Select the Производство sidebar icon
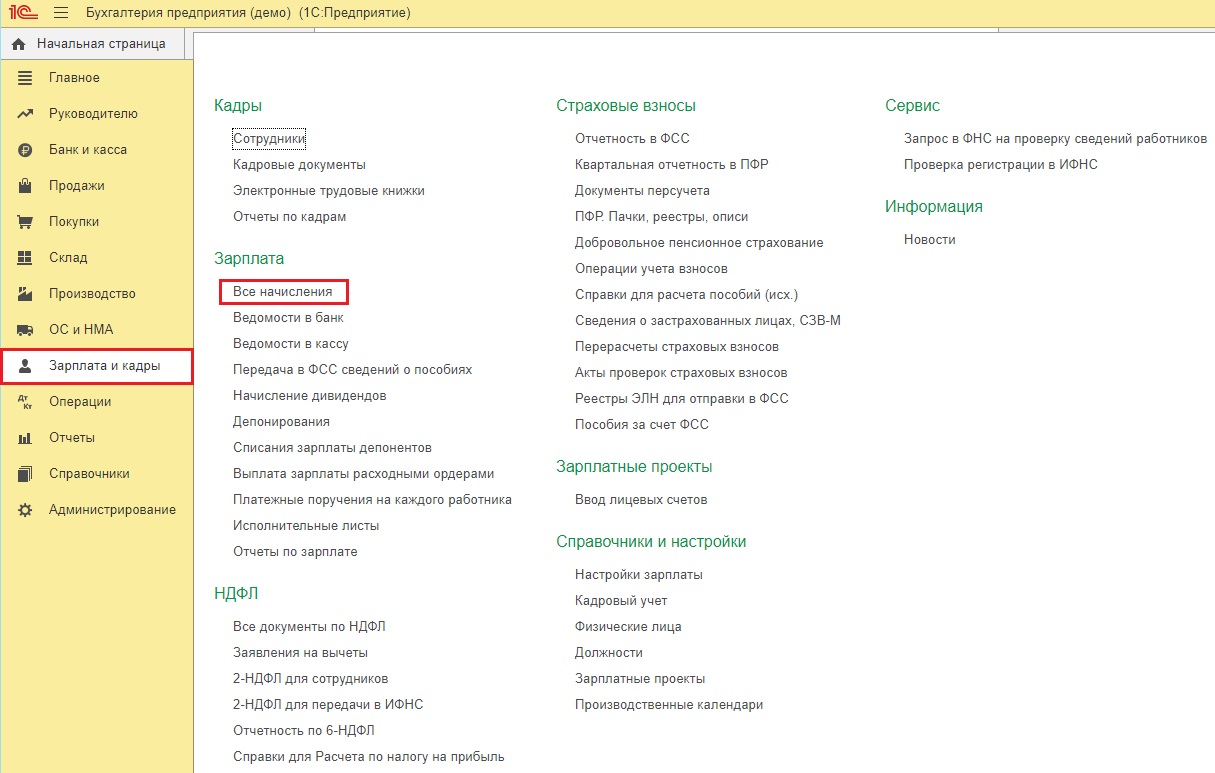1215x773 pixels. coord(24,293)
